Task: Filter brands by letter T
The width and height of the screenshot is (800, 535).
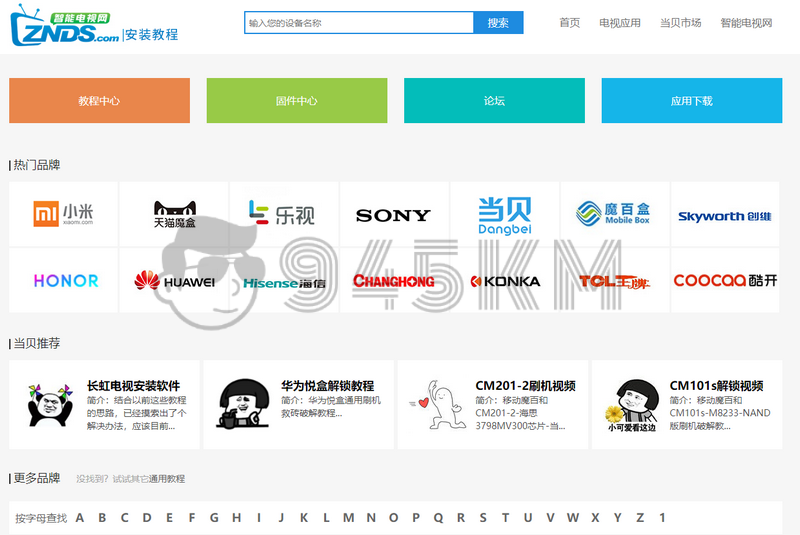Action: (506, 518)
